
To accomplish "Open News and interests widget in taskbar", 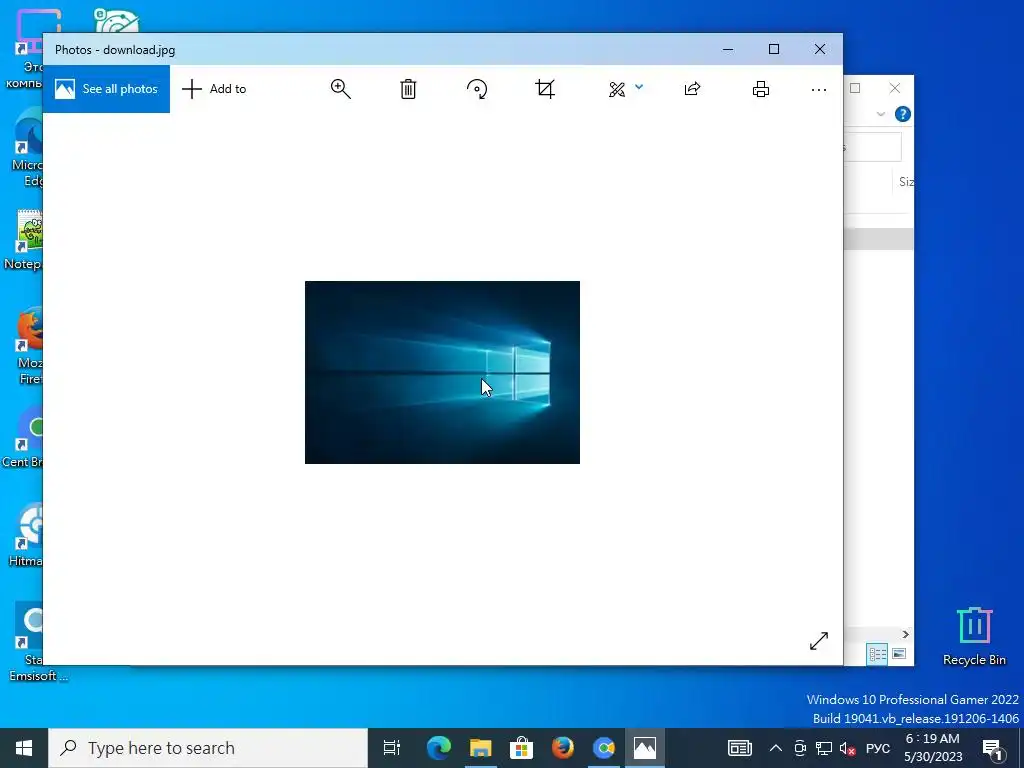I will (x=740, y=748).
